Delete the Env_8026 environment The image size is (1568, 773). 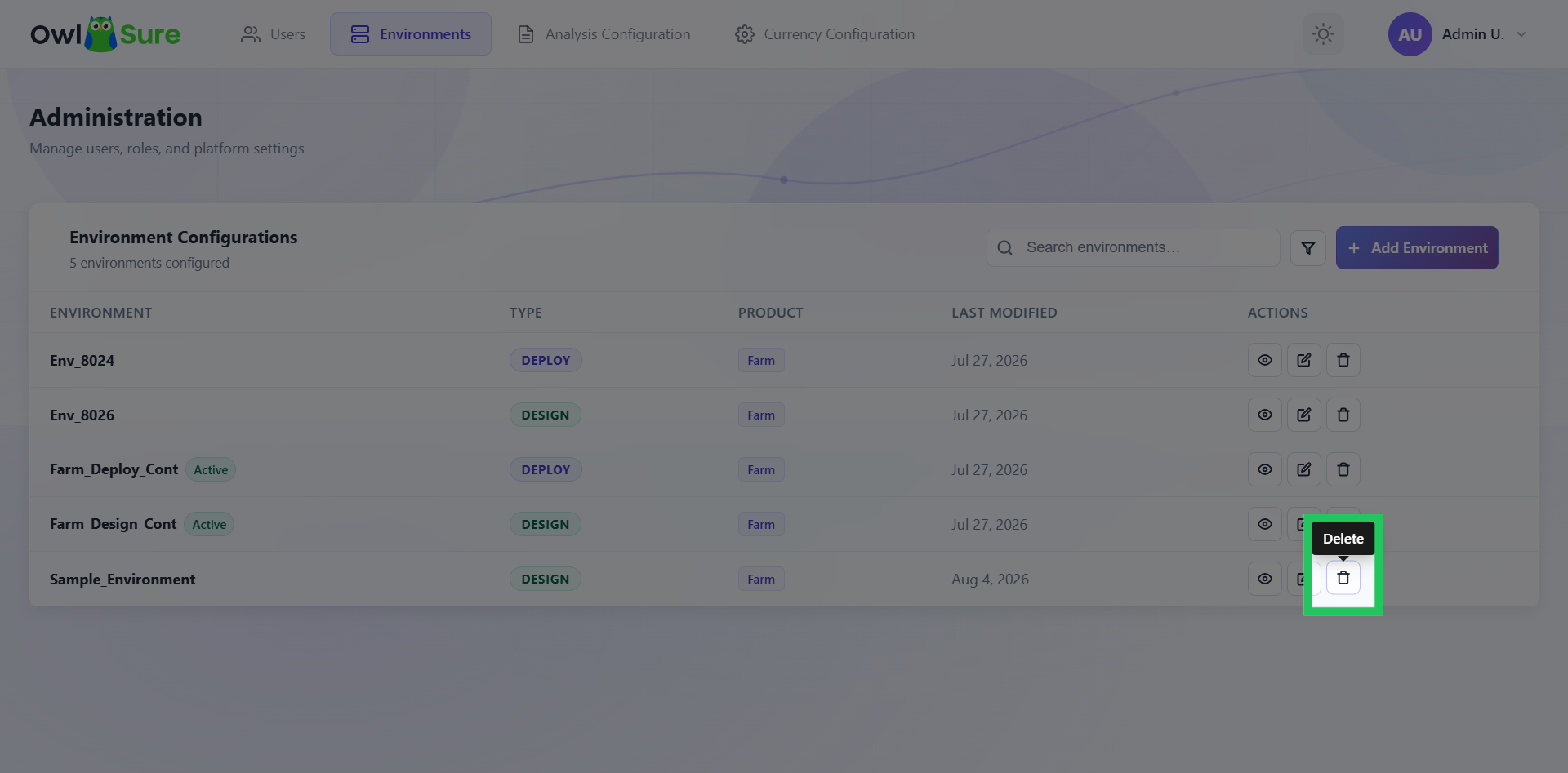(x=1343, y=415)
